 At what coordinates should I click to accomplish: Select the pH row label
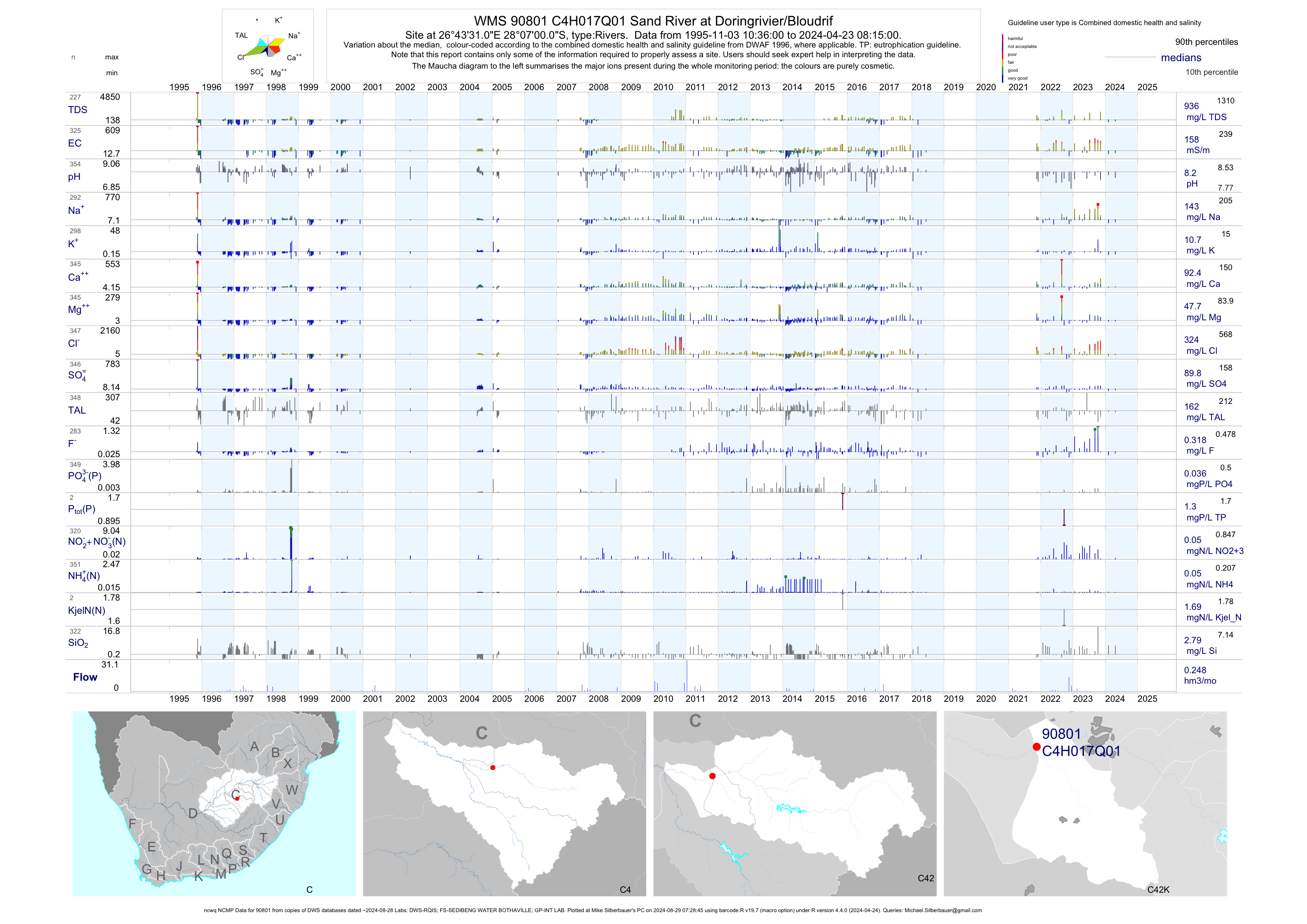[x=74, y=177]
